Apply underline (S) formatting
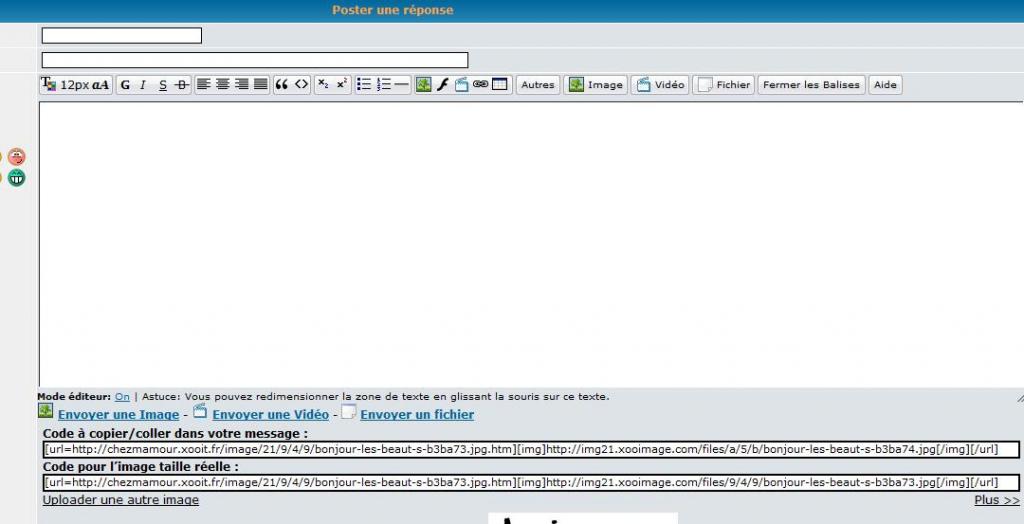 pos(163,85)
